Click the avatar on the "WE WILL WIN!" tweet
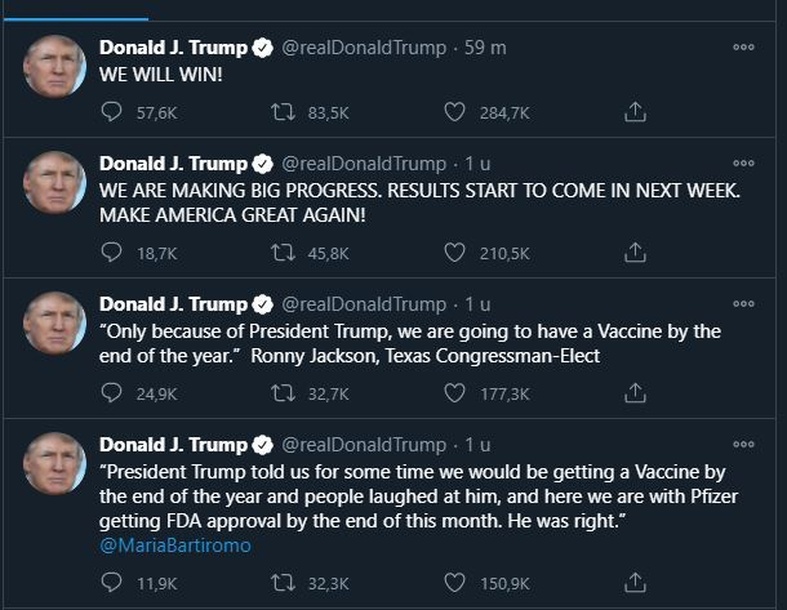Screen dimensions: 787x610 pyautogui.click(x=54, y=66)
